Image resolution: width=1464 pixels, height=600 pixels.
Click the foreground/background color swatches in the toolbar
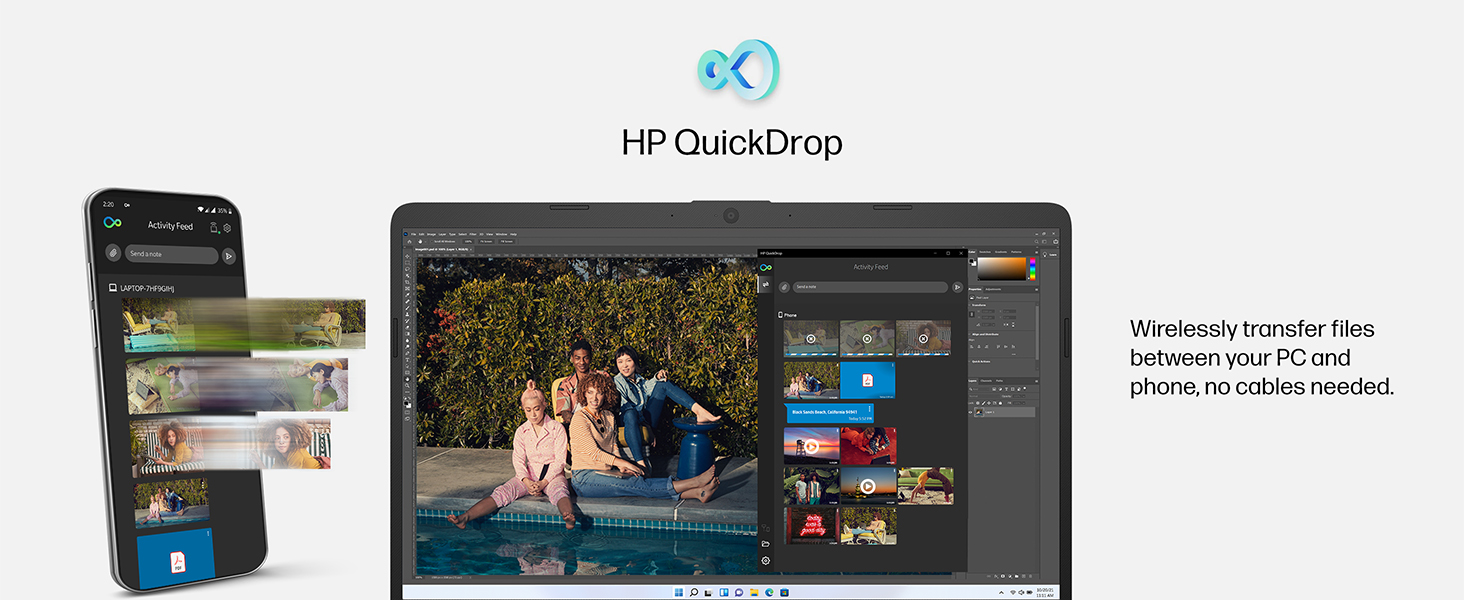click(x=407, y=402)
